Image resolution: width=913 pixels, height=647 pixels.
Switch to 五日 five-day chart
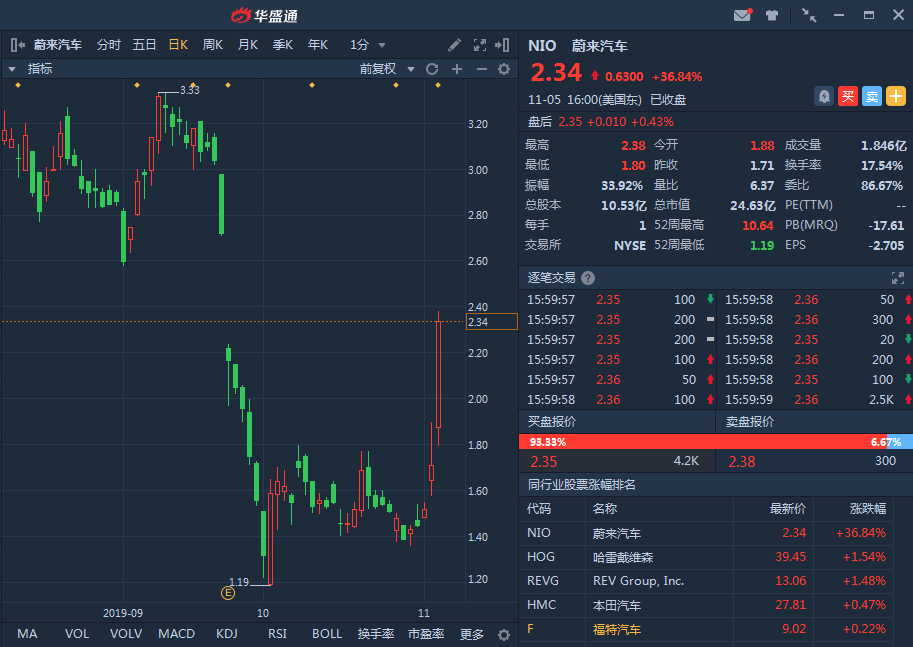(x=144, y=45)
